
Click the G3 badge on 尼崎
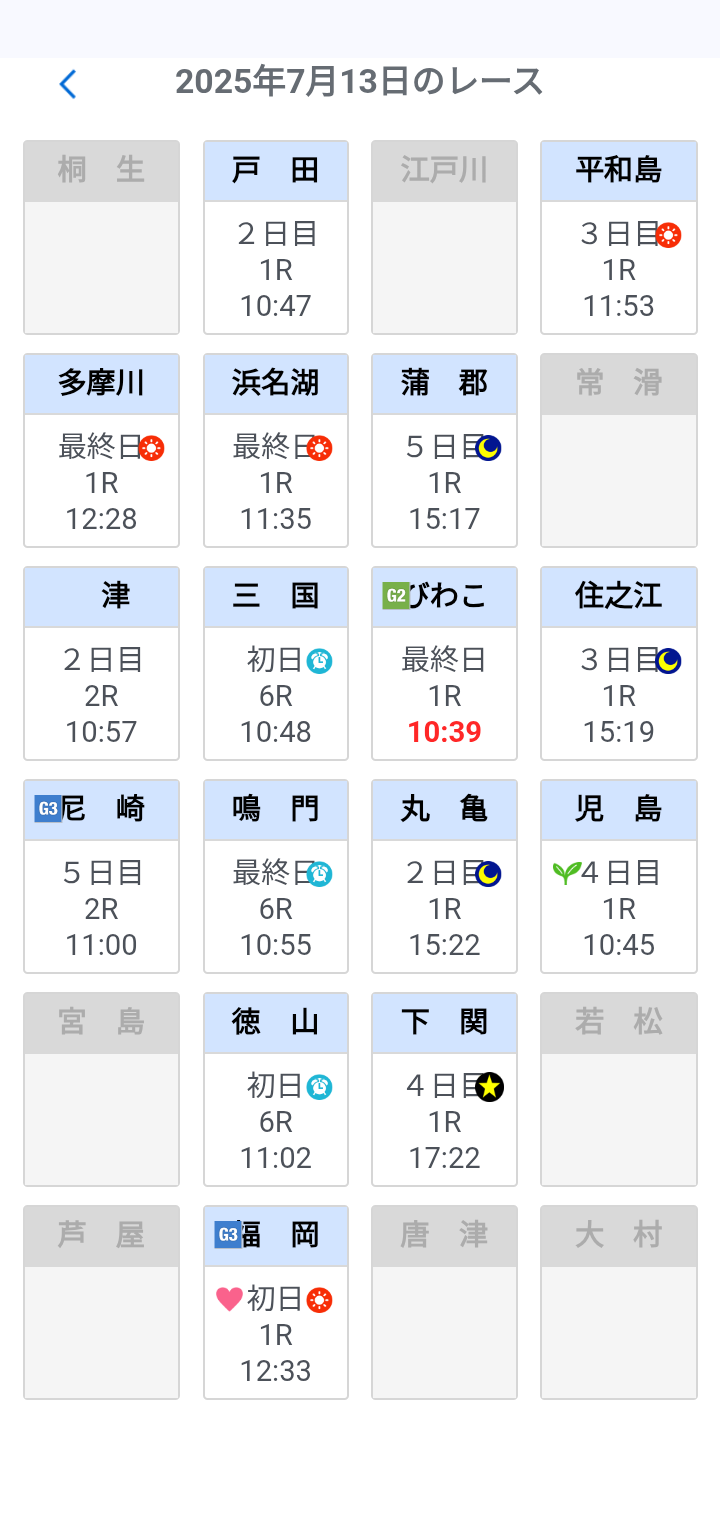(48, 809)
